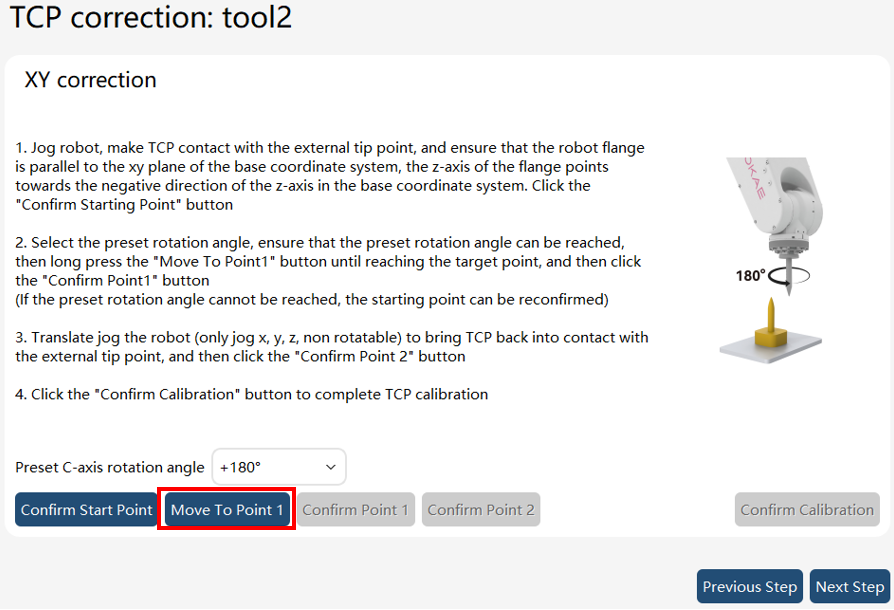
Task: Click the 'TCP correction: tool2' title
Action: (x=151, y=17)
